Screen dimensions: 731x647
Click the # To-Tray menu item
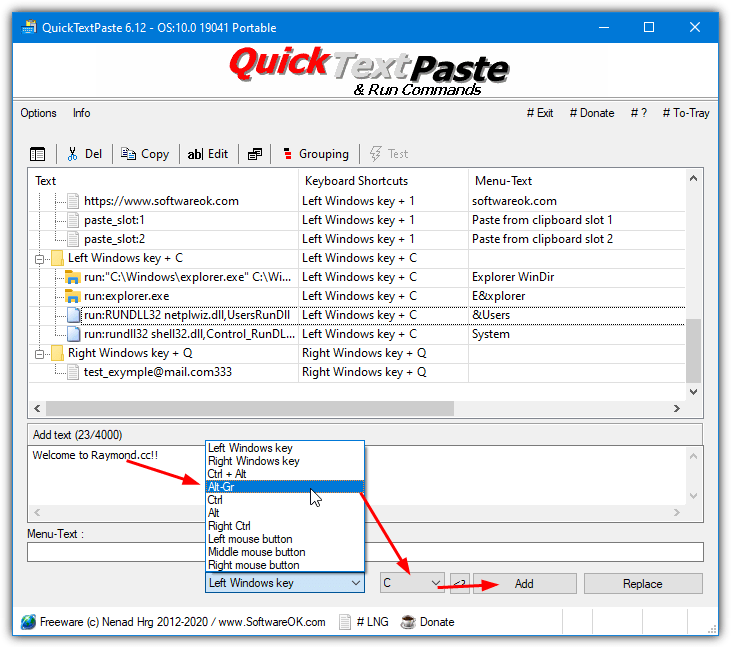(686, 113)
